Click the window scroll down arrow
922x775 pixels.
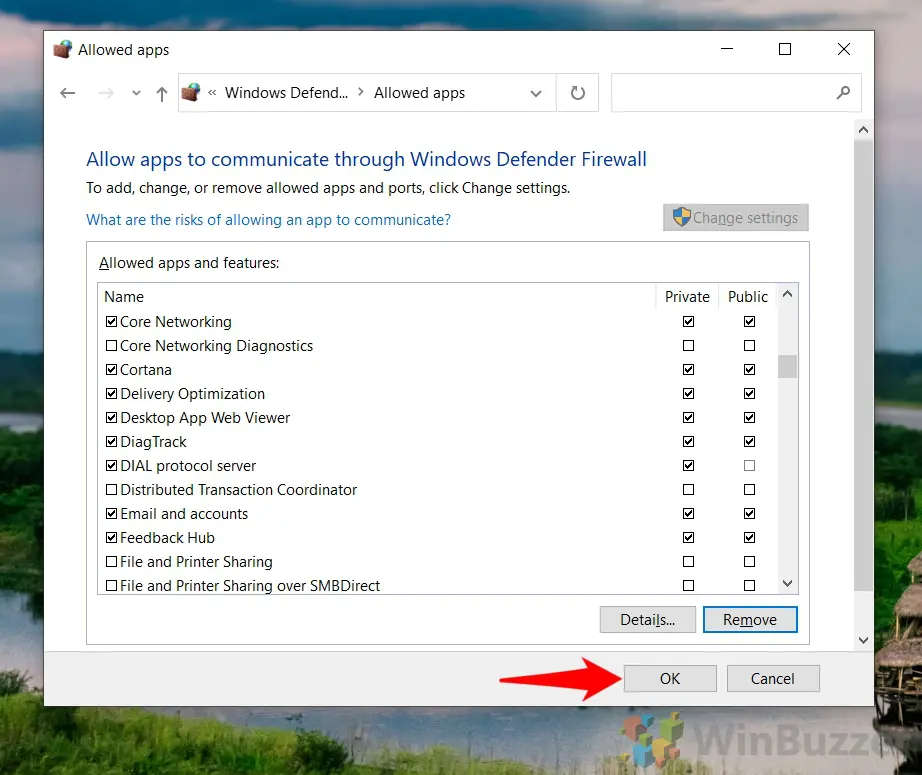[863, 640]
